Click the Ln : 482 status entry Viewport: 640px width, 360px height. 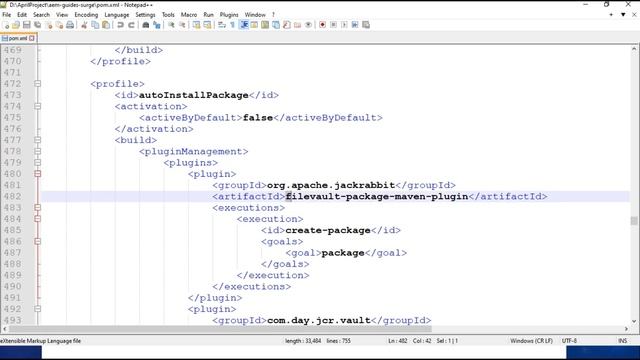coord(398,341)
